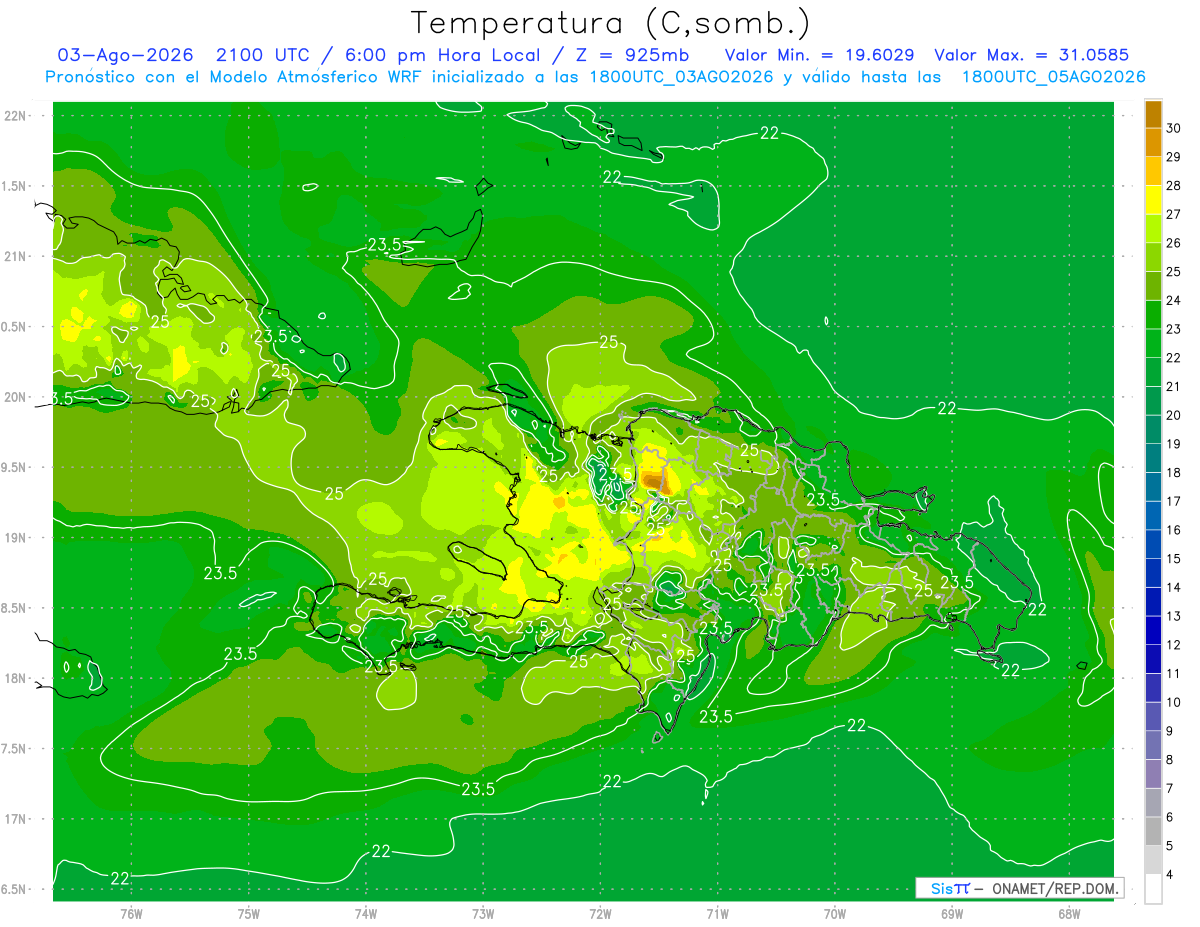The height and width of the screenshot is (927, 1200).
Task: Click the yellow legend swatch between 27 and 28
Action: coord(1153,200)
